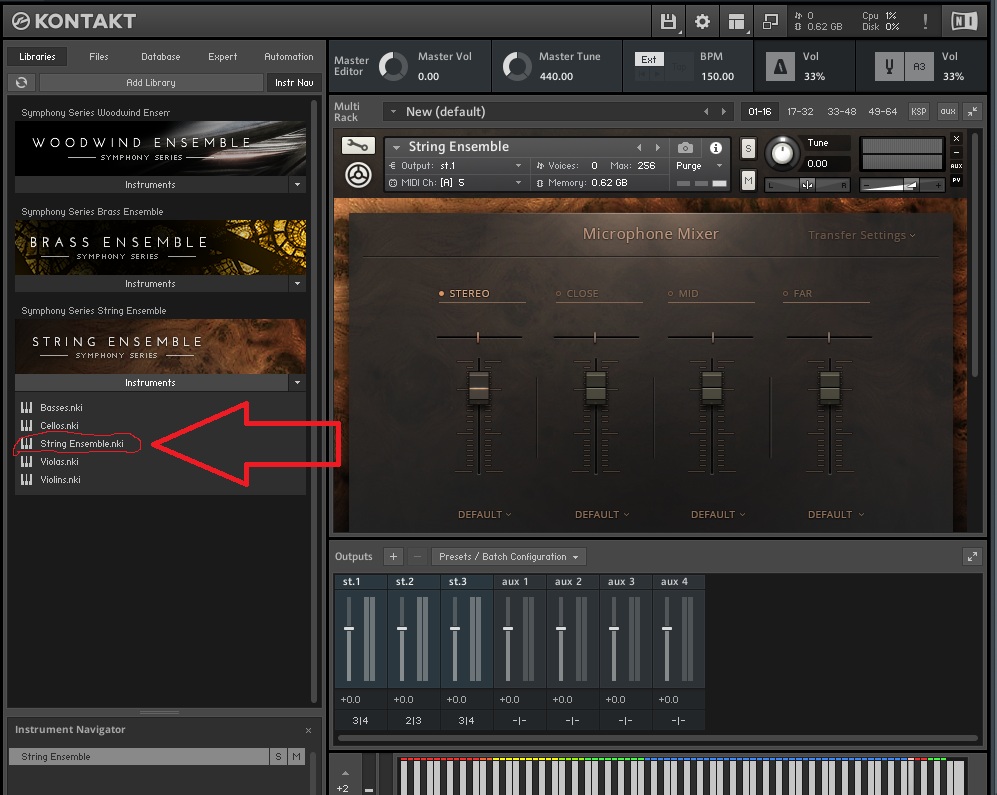Open Kontakt options via the gear icon
Viewport: 997px width, 795px height.
point(702,22)
